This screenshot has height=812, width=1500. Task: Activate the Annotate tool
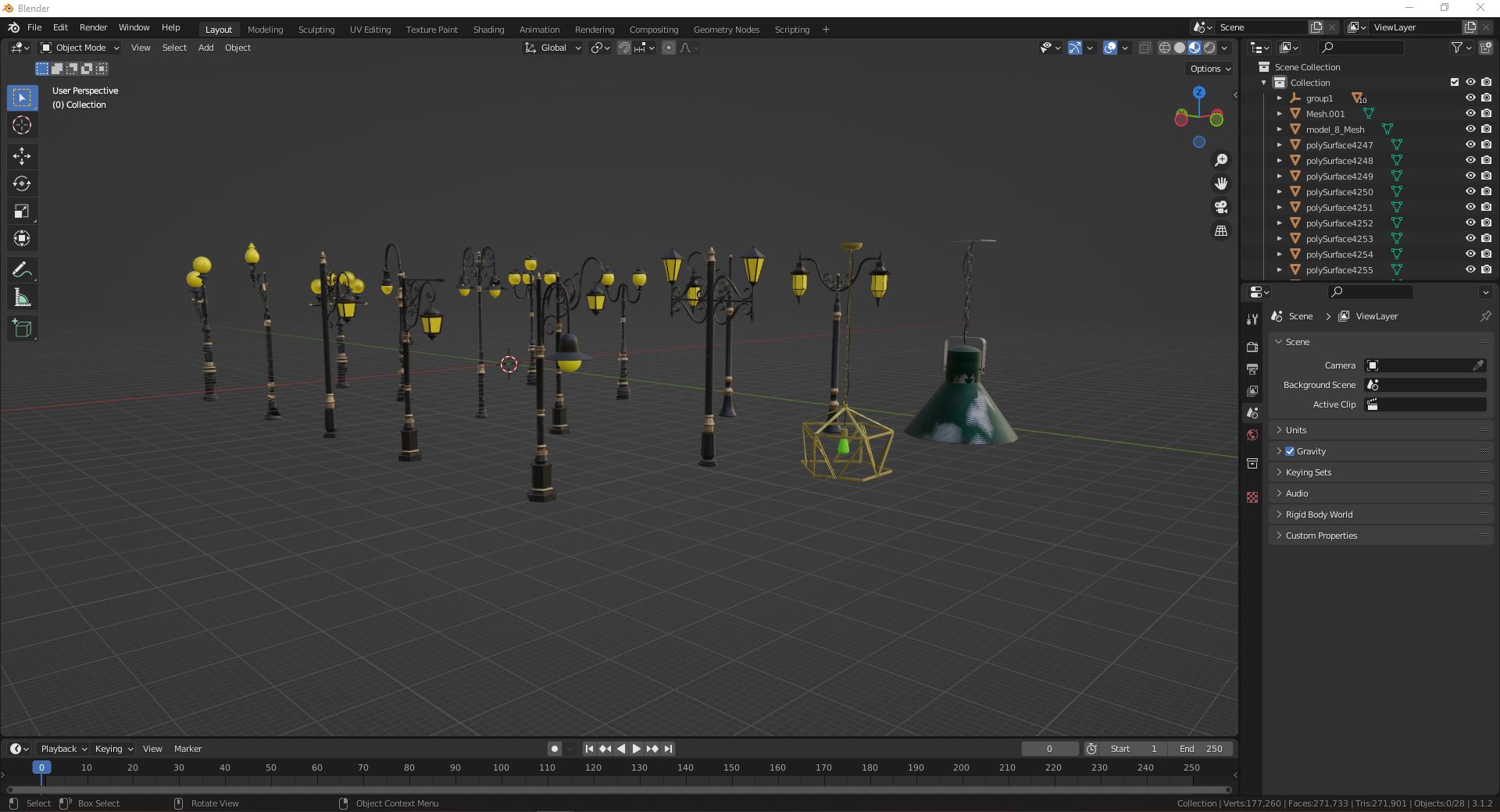(22, 270)
